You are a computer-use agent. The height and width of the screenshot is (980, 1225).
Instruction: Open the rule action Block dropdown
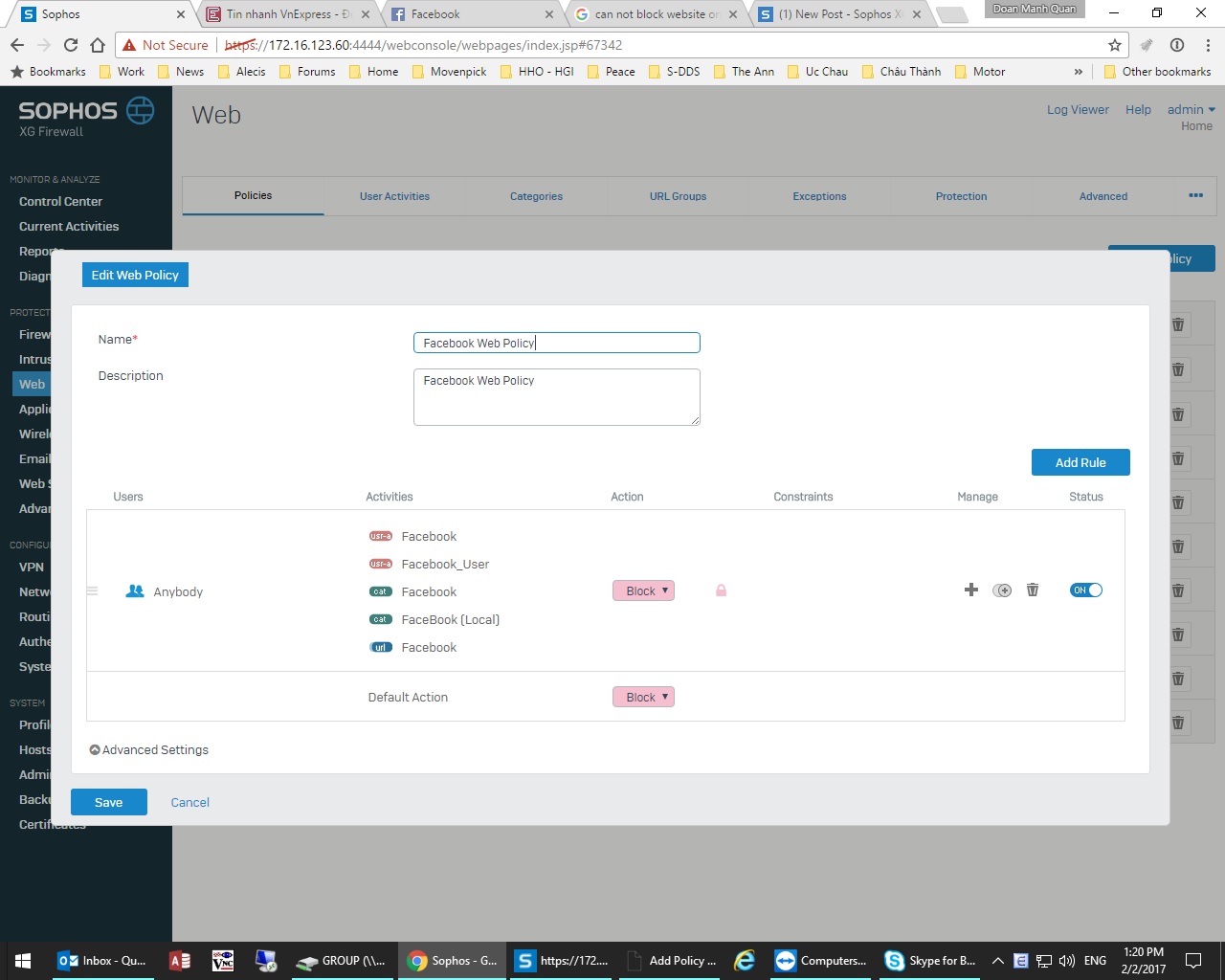pos(643,590)
